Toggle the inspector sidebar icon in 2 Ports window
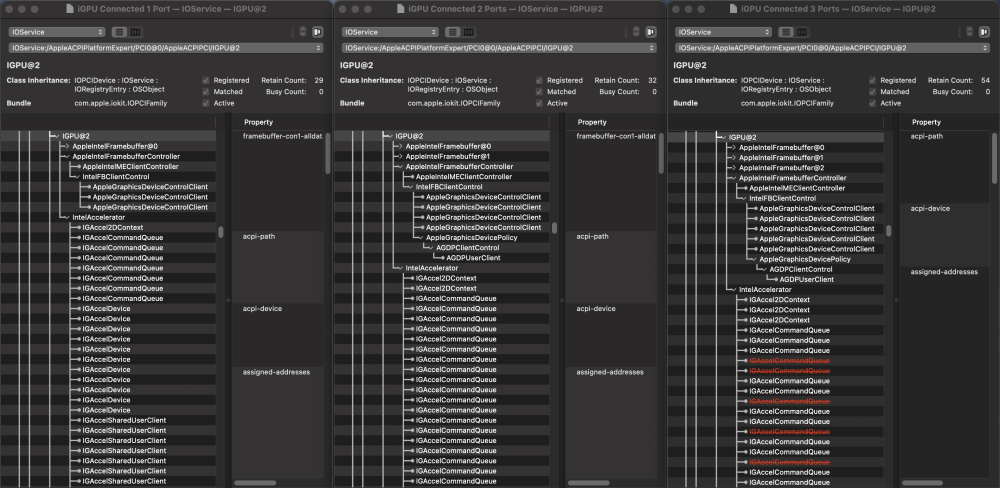Screen dimensions: 1000x488 [651, 32]
